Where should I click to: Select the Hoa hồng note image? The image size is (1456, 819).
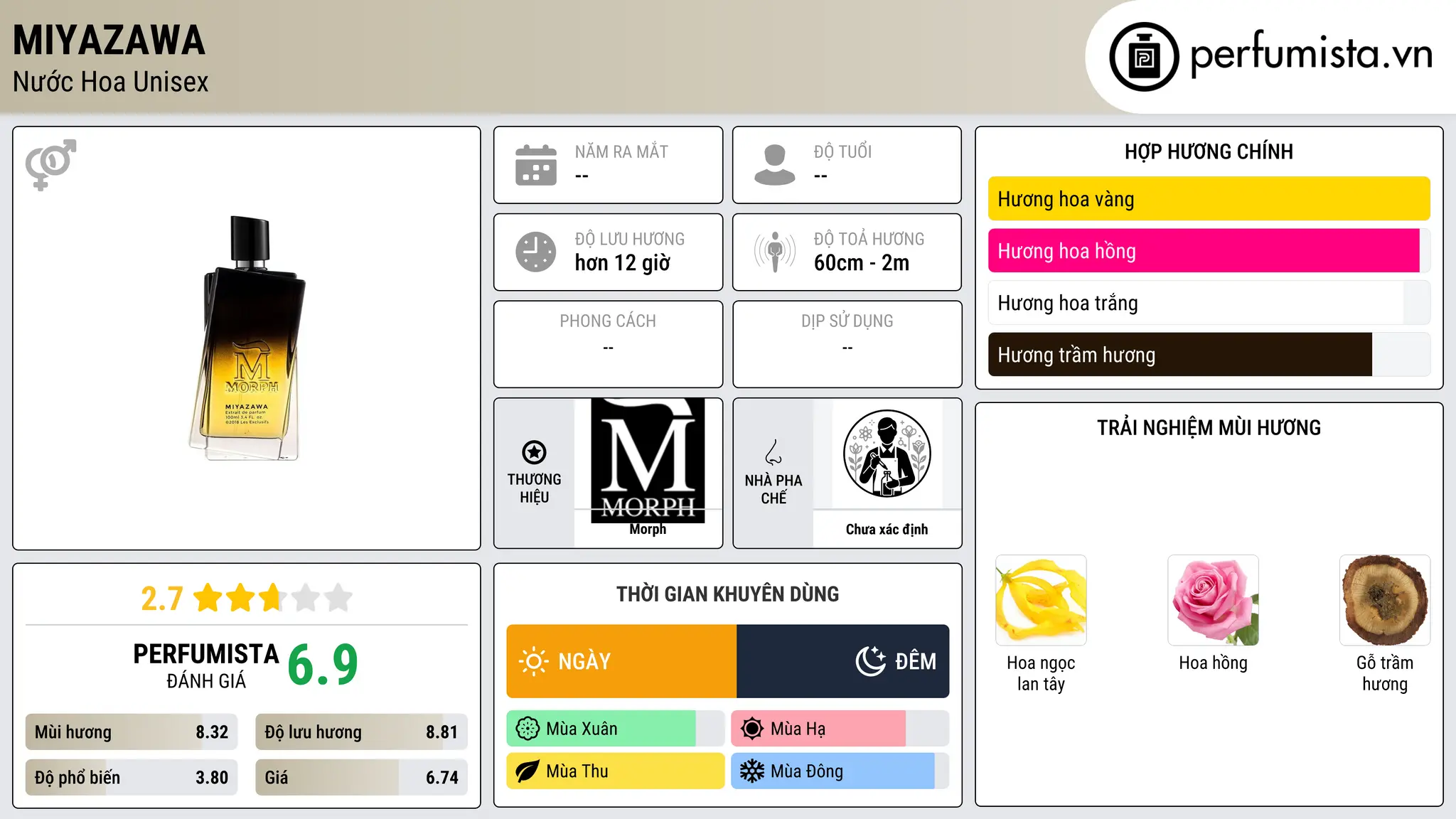pyautogui.click(x=1213, y=600)
